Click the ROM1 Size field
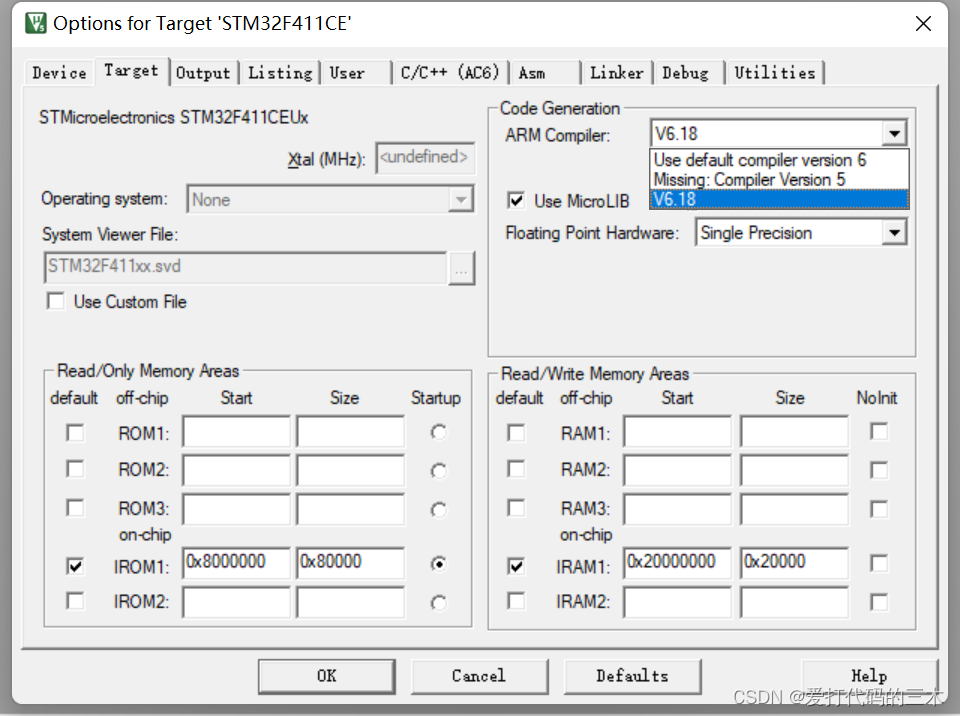 coord(351,432)
